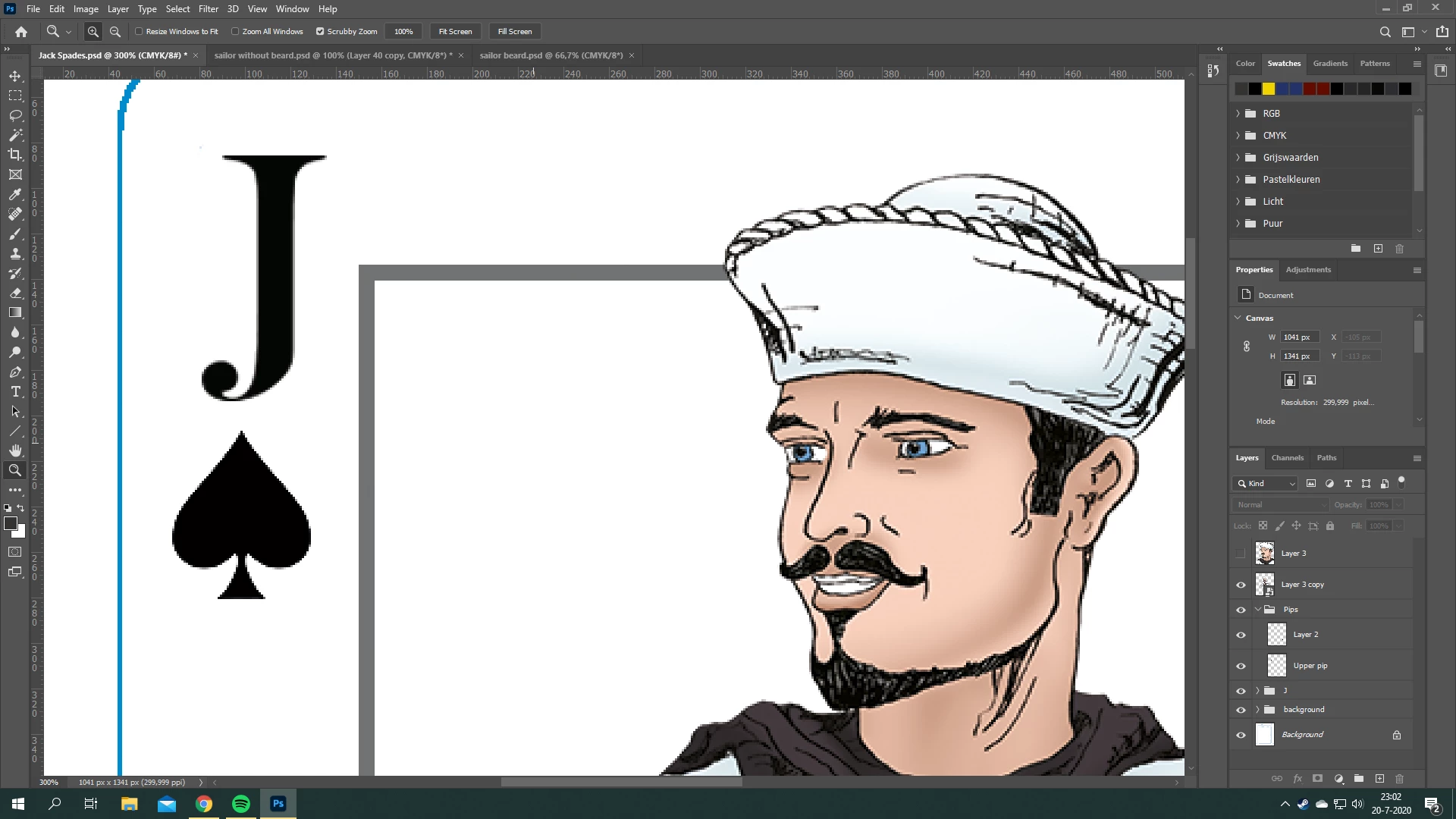Create a new layer using the Layers panel icon
The image size is (1456, 819).
[1379, 779]
